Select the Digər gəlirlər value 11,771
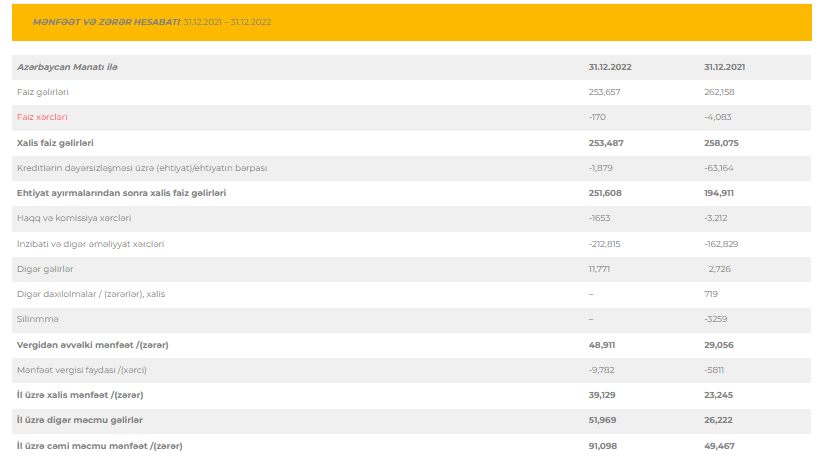Image resolution: width=822 pixels, height=467 pixels. point(601,269)
